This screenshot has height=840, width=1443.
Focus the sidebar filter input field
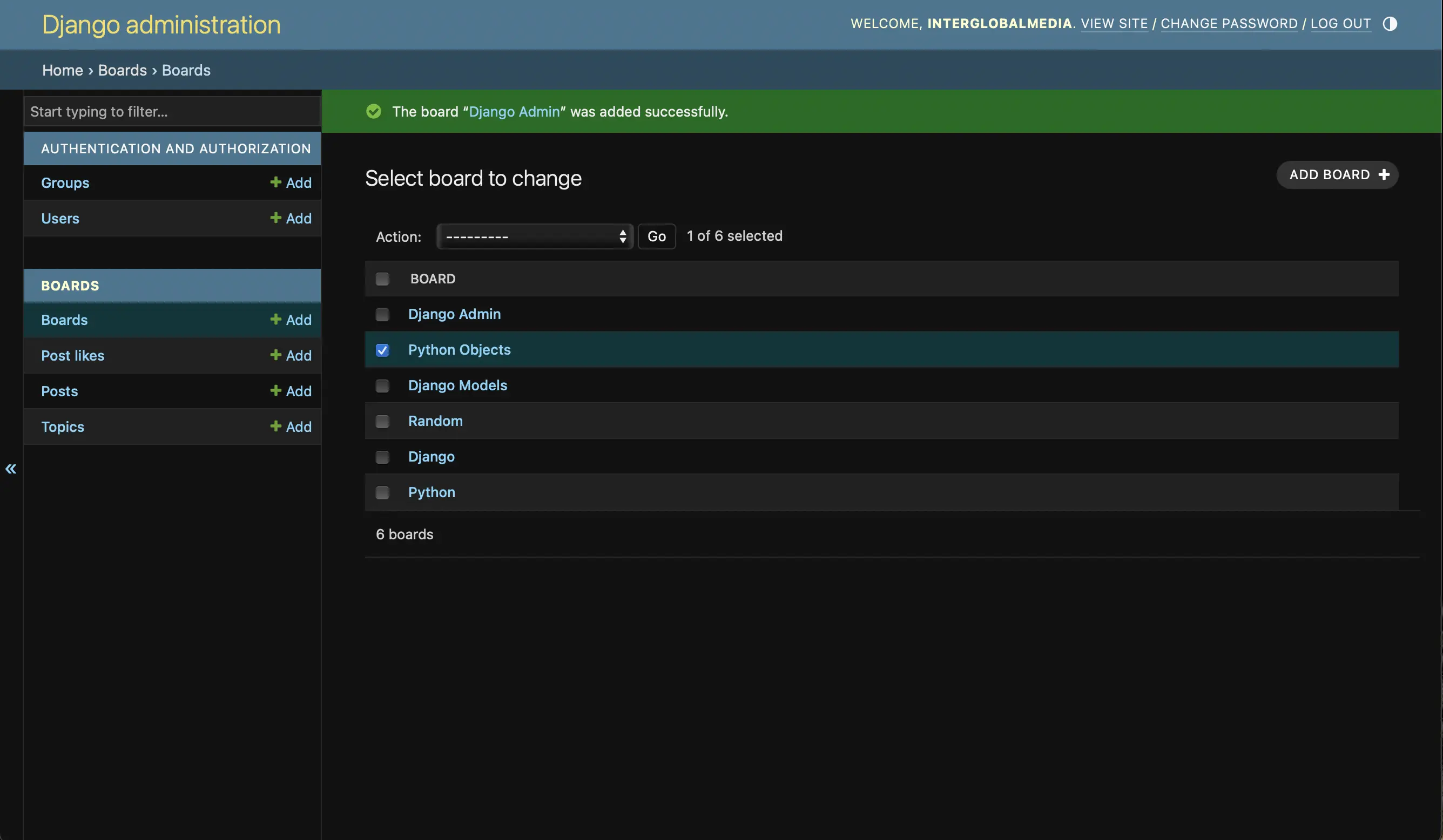(x=172, y=111)
